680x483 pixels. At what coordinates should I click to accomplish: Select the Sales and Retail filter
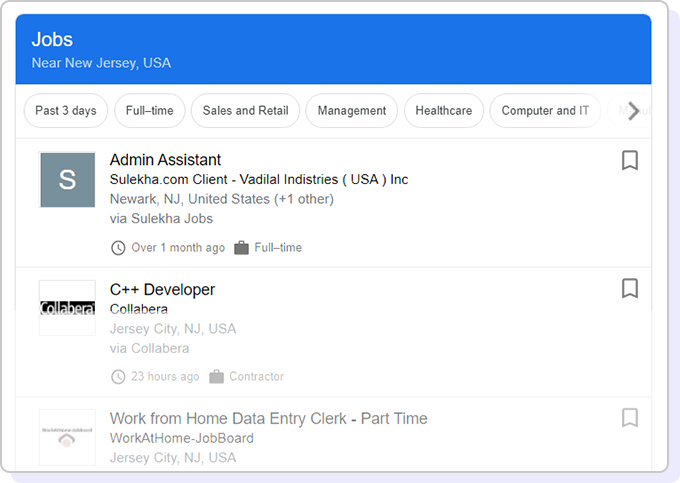point(245,111)
